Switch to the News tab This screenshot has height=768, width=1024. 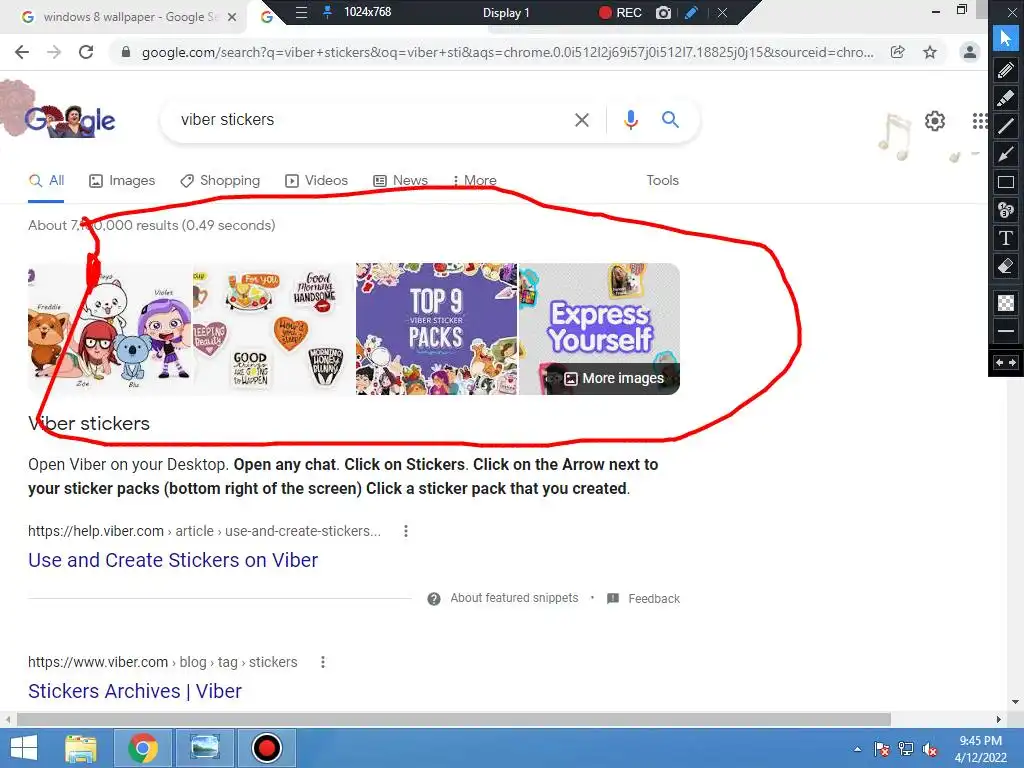point(400,180)
